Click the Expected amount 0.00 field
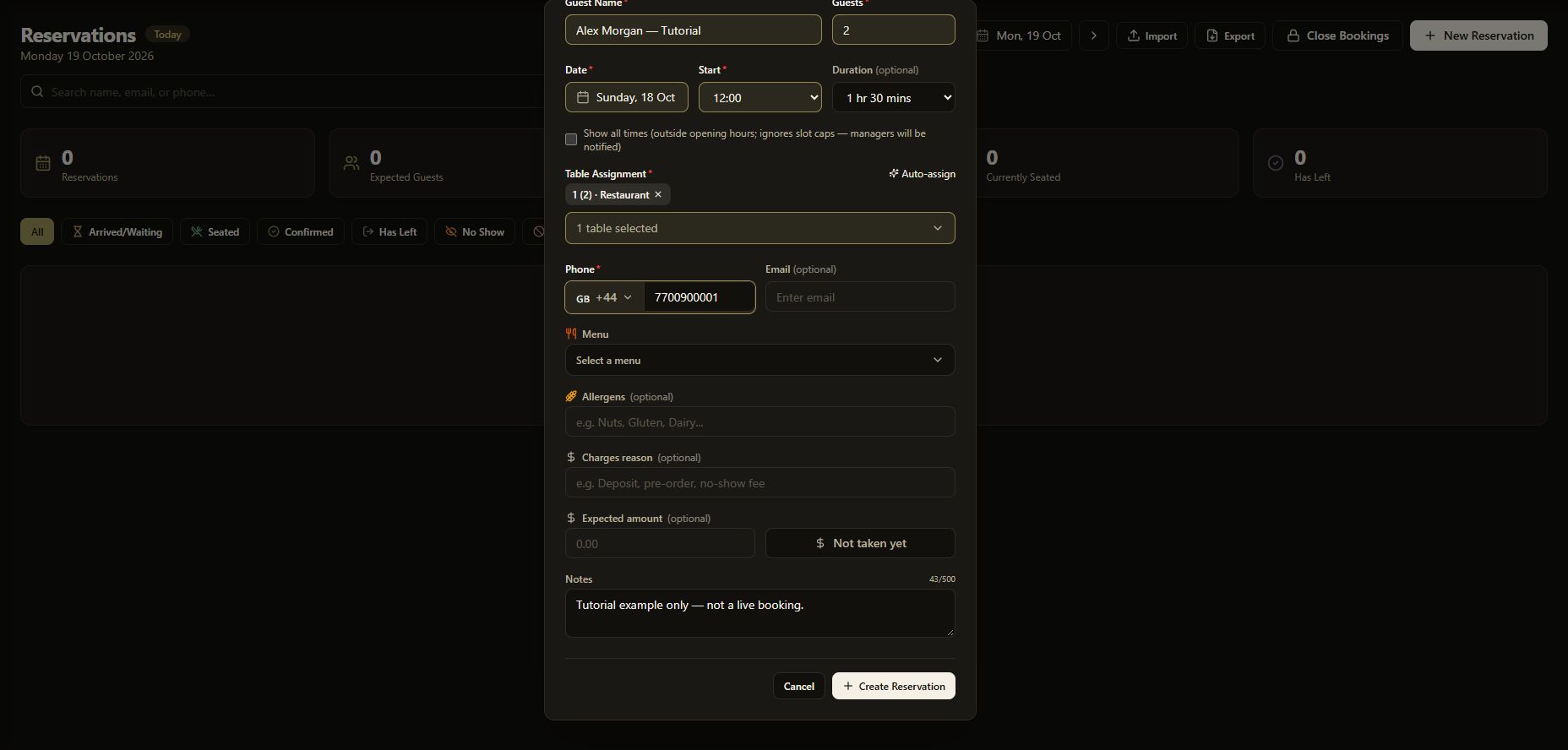1568x750 pixels. [x=660, y=543]
